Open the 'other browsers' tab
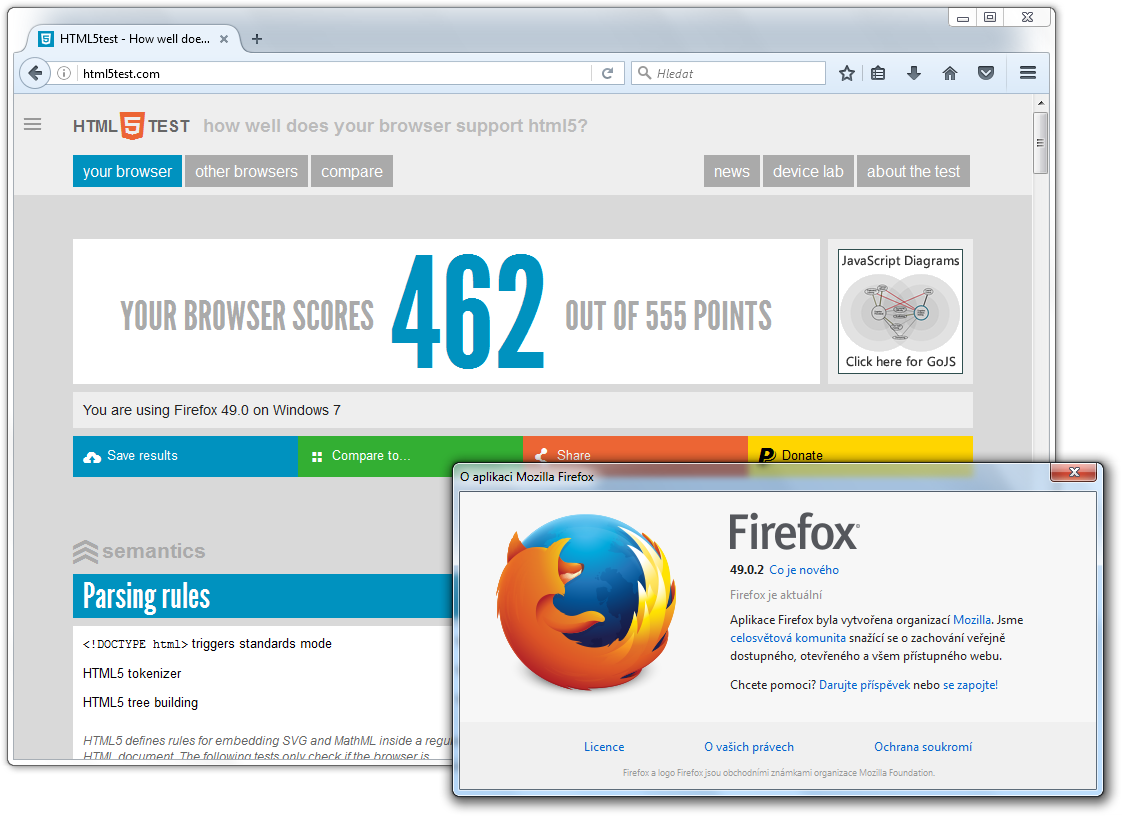 [246, 171]
